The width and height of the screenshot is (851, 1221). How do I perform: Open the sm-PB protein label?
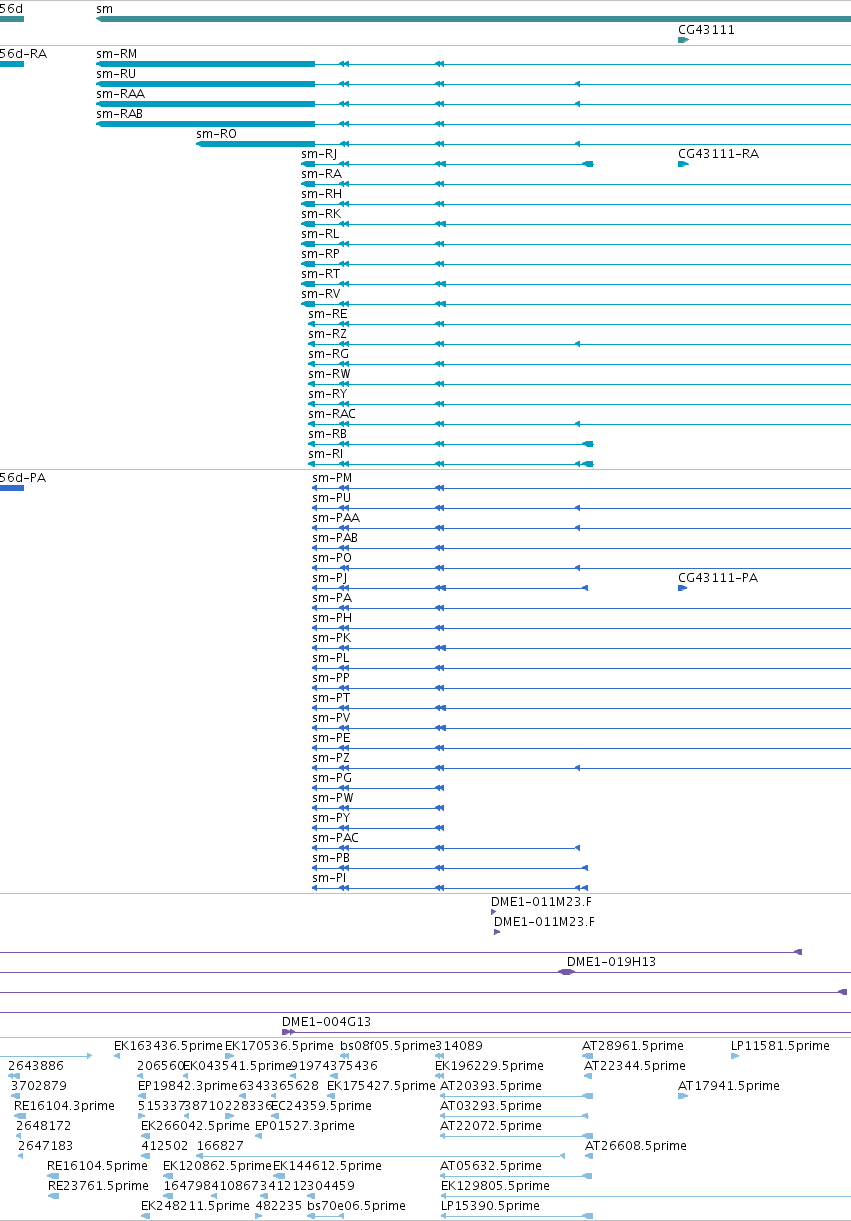tap(331, 858)
